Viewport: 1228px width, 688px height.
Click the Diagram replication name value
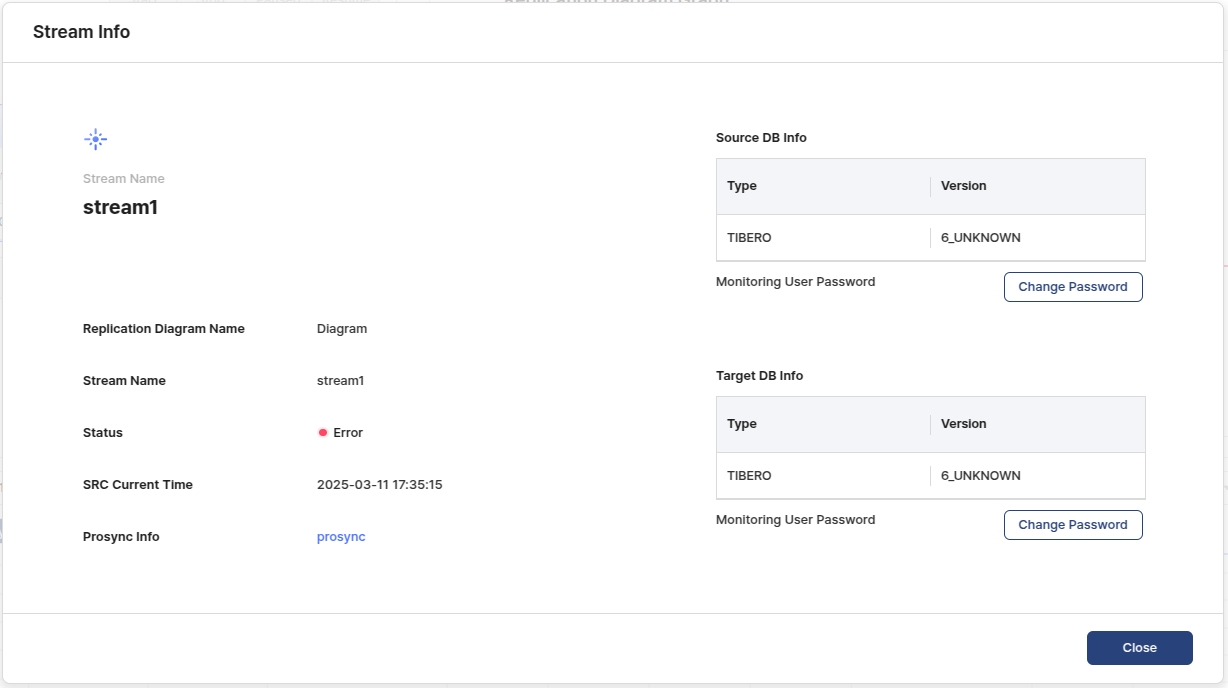click(342, 329)
